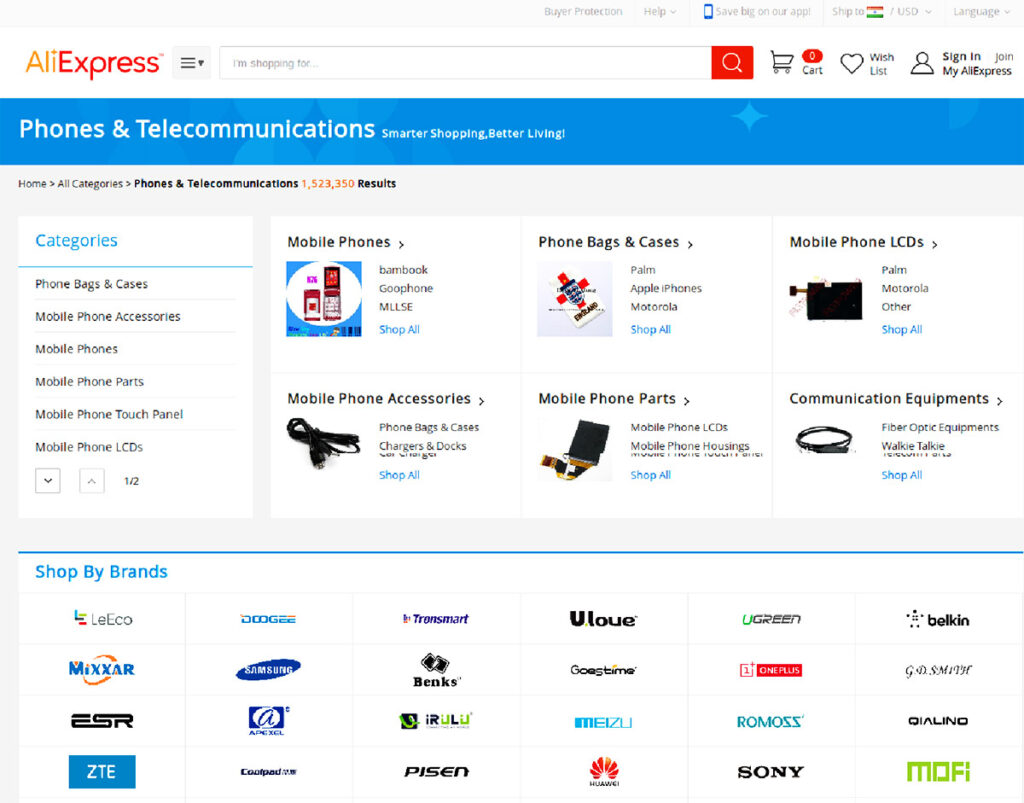
Task: Expand the Language dropdown
Action: click(x=981, y=12)
